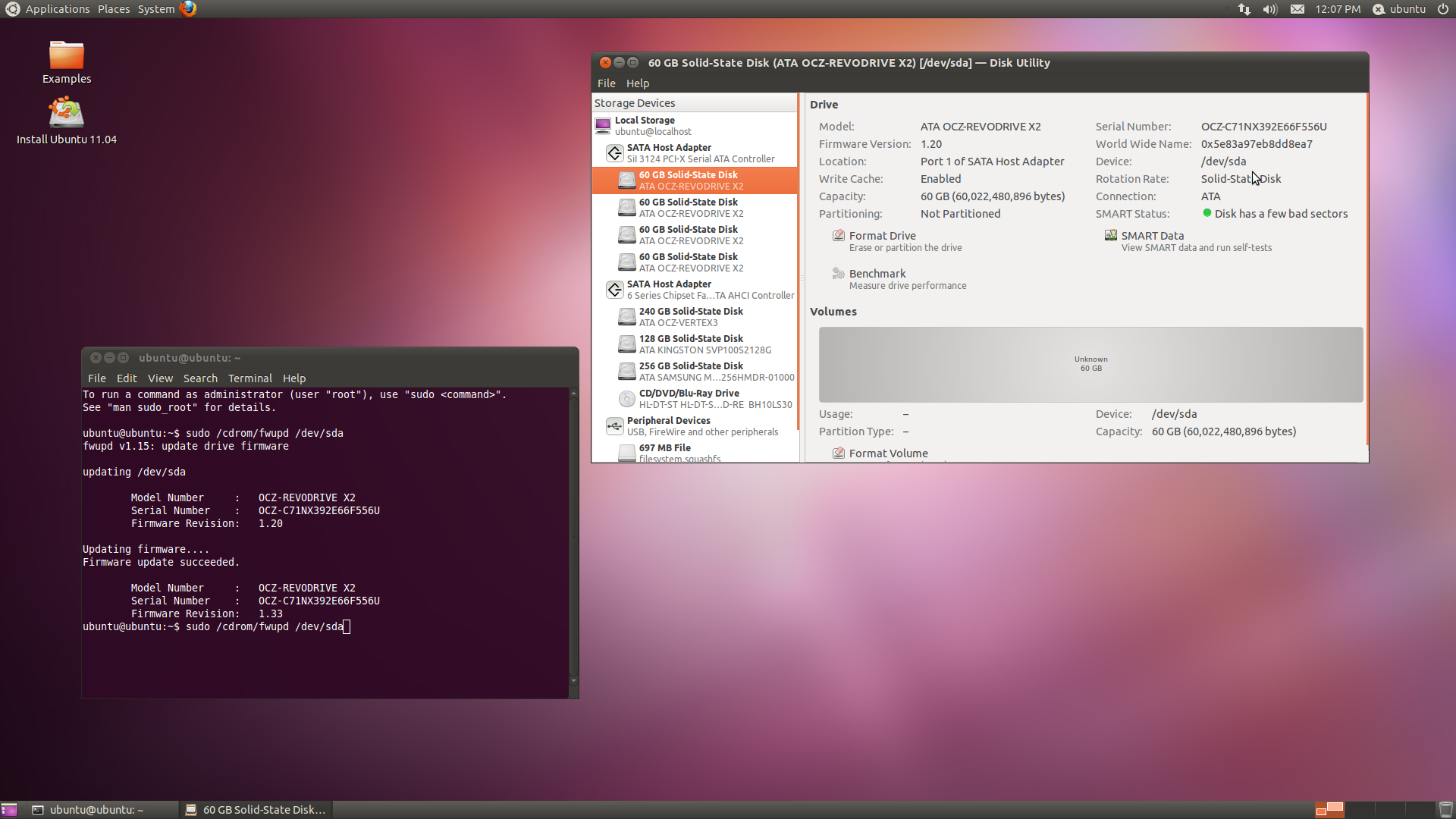The height and width of the screenshot is (819, 1456).
Task: Open the System menu in top panel
Action: [156, 9]
